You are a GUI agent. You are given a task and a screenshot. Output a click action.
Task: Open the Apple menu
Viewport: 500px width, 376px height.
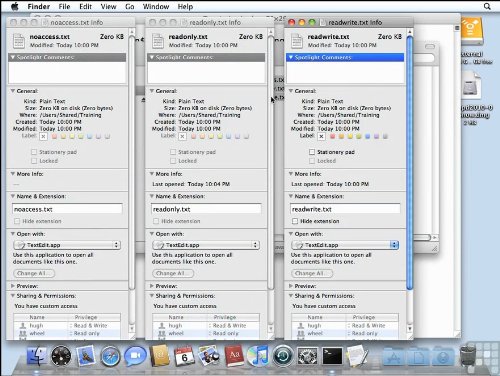tap(14, 6)
